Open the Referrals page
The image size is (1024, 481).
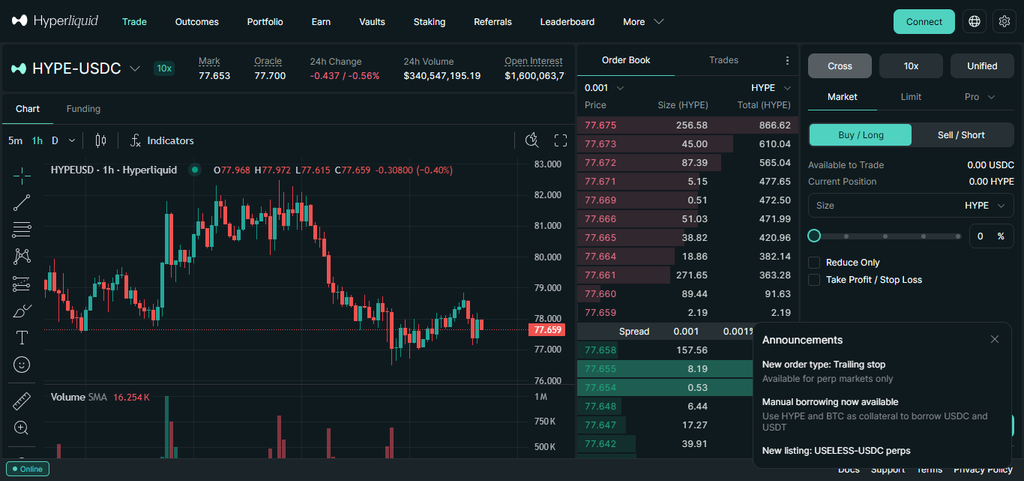[492, 22]
